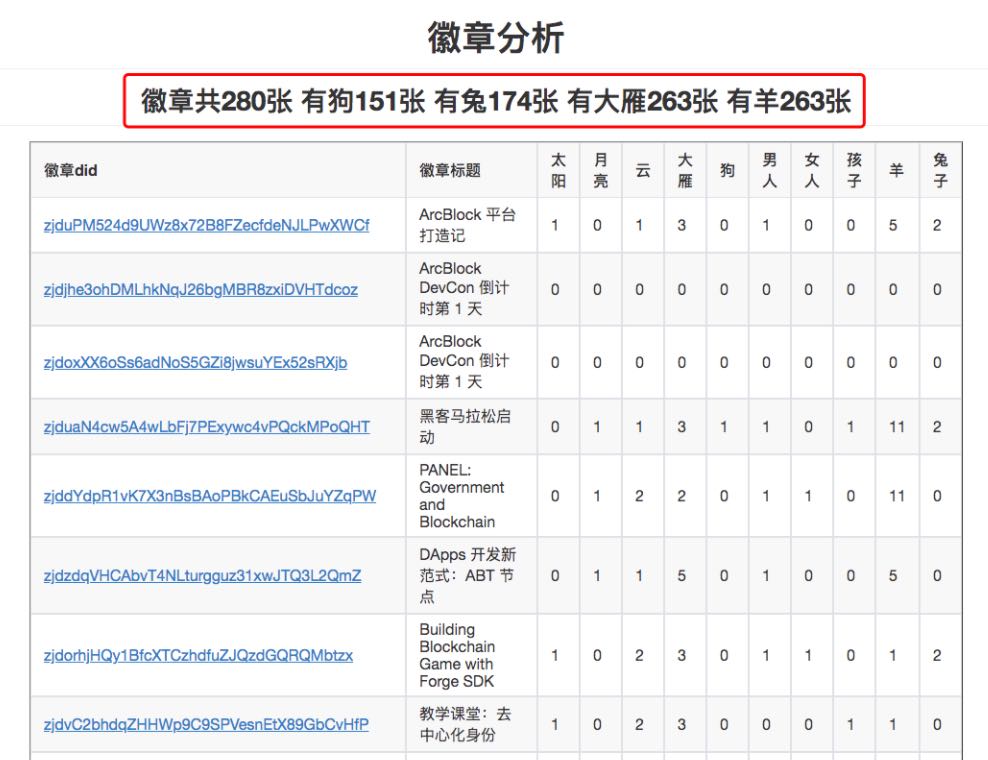The height and width of the screenshot is (760, 988).
Task: Open the zjduaN4cw5A4 badge DID link
Action: 206,427
